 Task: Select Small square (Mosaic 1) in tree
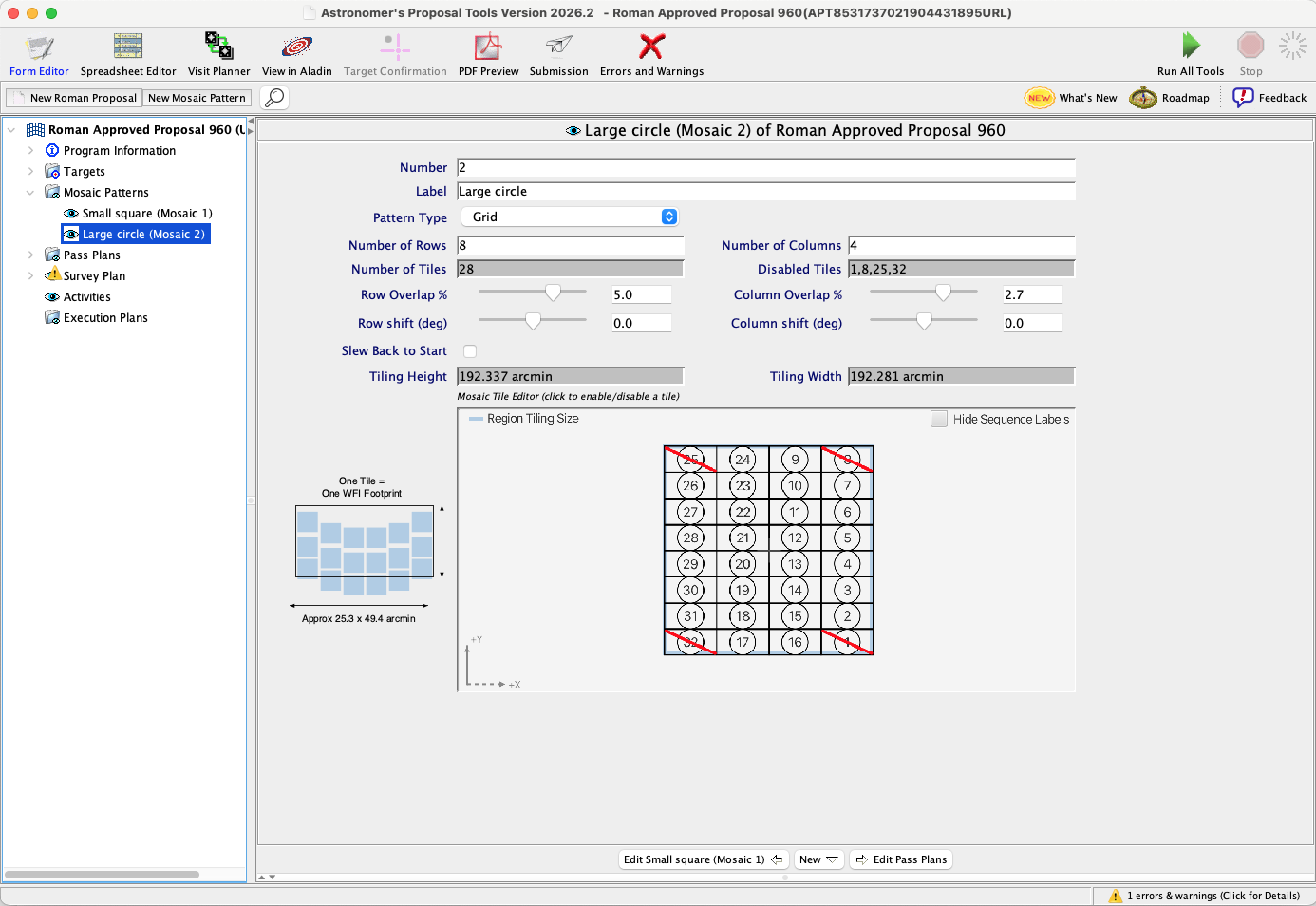tap(146, 214)
